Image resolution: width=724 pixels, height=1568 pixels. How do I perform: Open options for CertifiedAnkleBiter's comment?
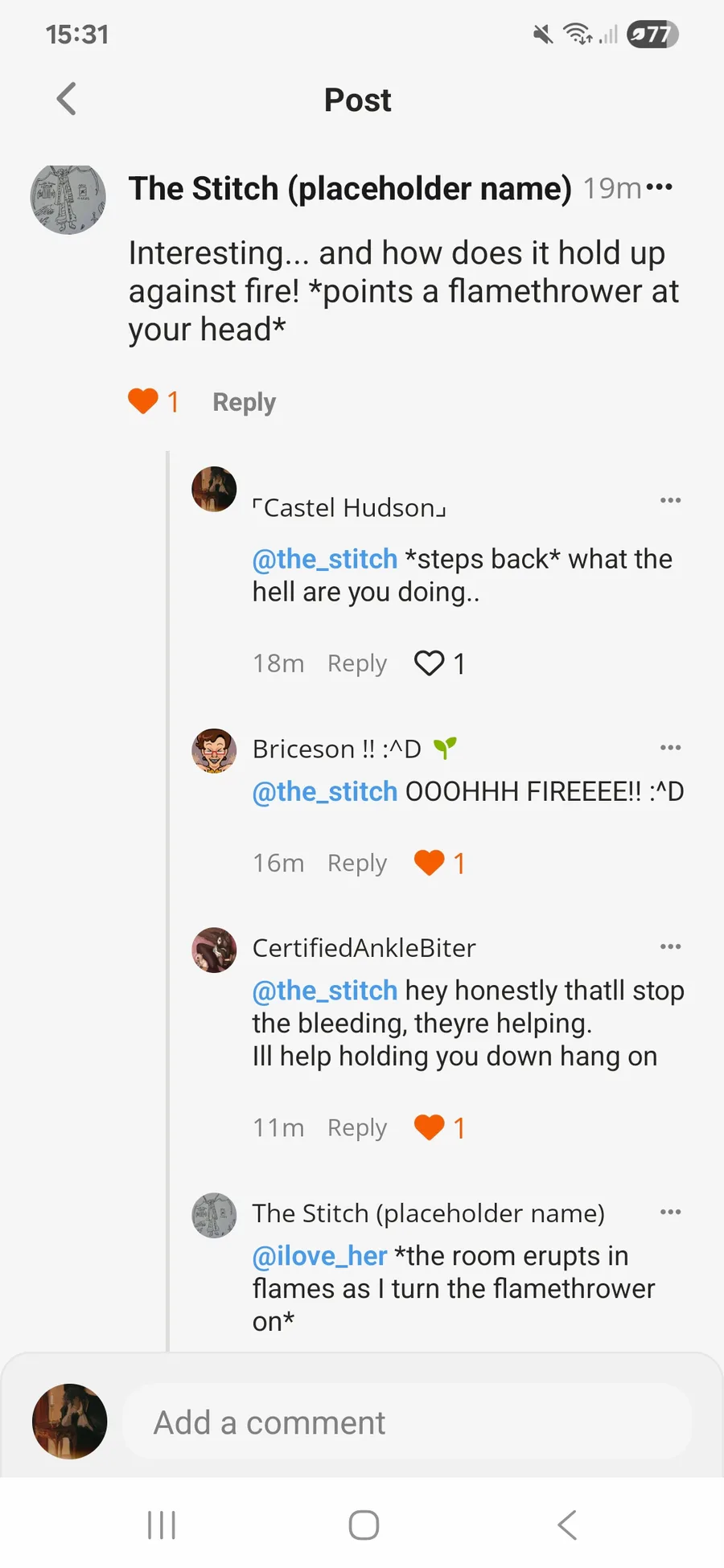click(x=670, y=946)
